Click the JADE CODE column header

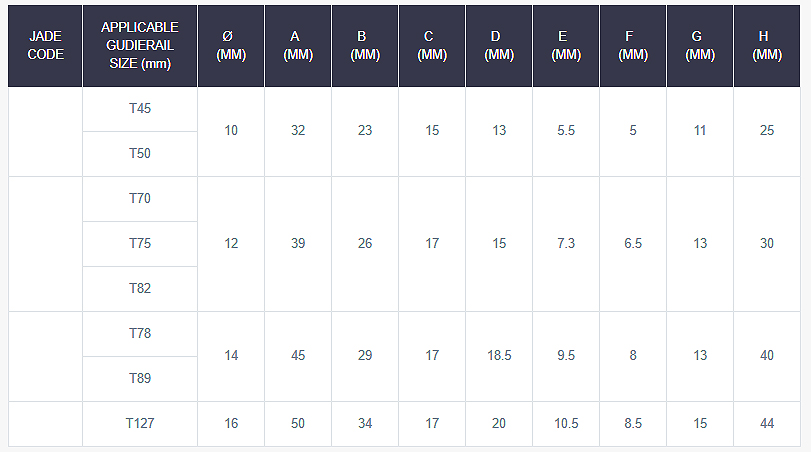click(x=45, y=46)
